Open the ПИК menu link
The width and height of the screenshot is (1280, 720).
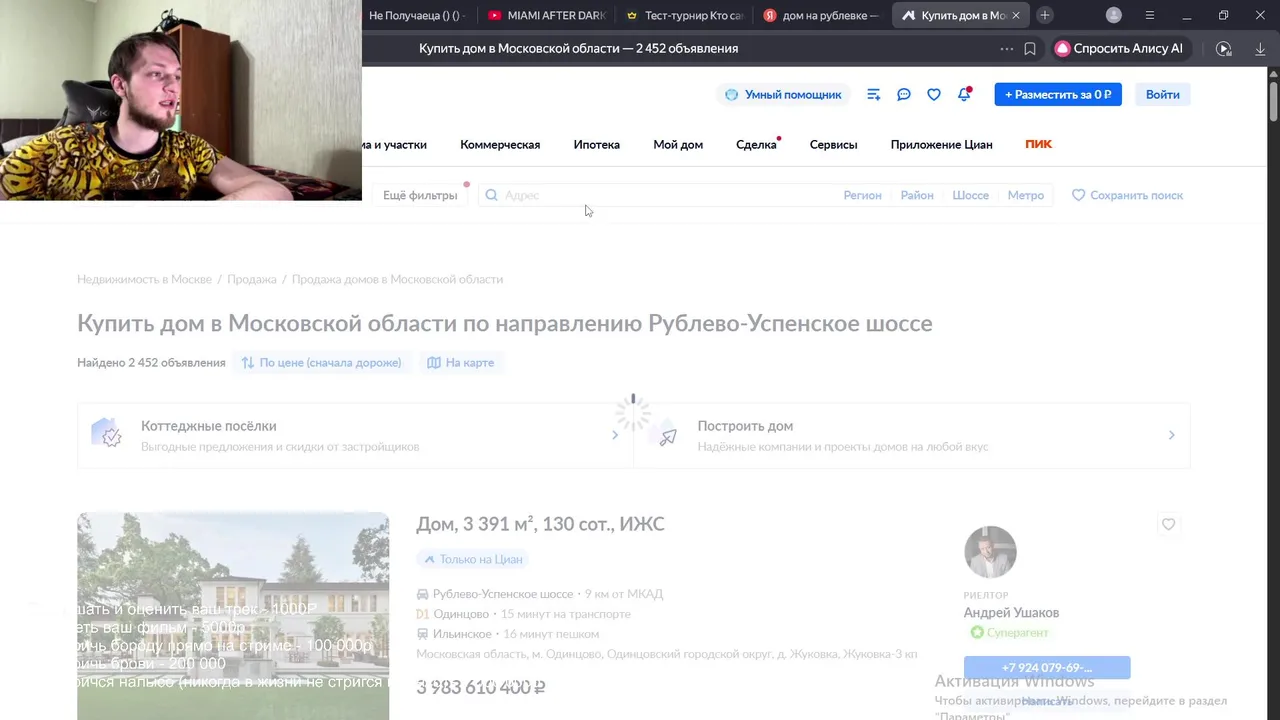coord(1038,144)
